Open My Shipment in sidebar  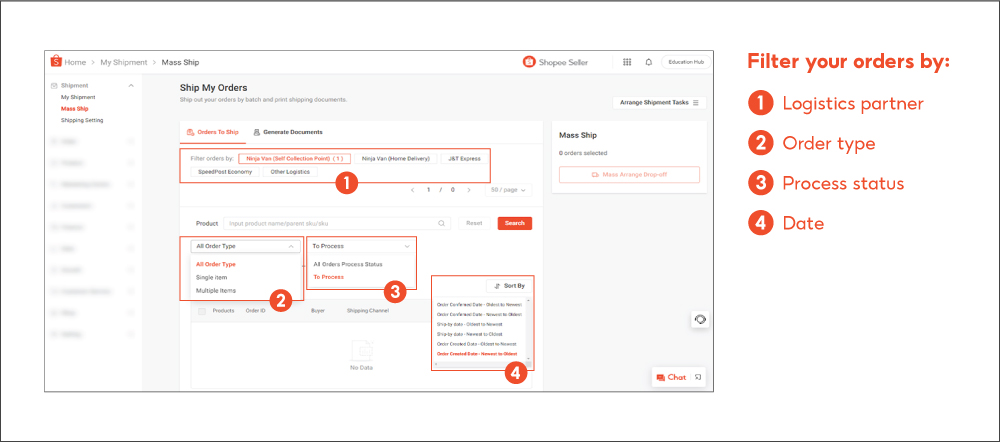(x=78, y=97)
